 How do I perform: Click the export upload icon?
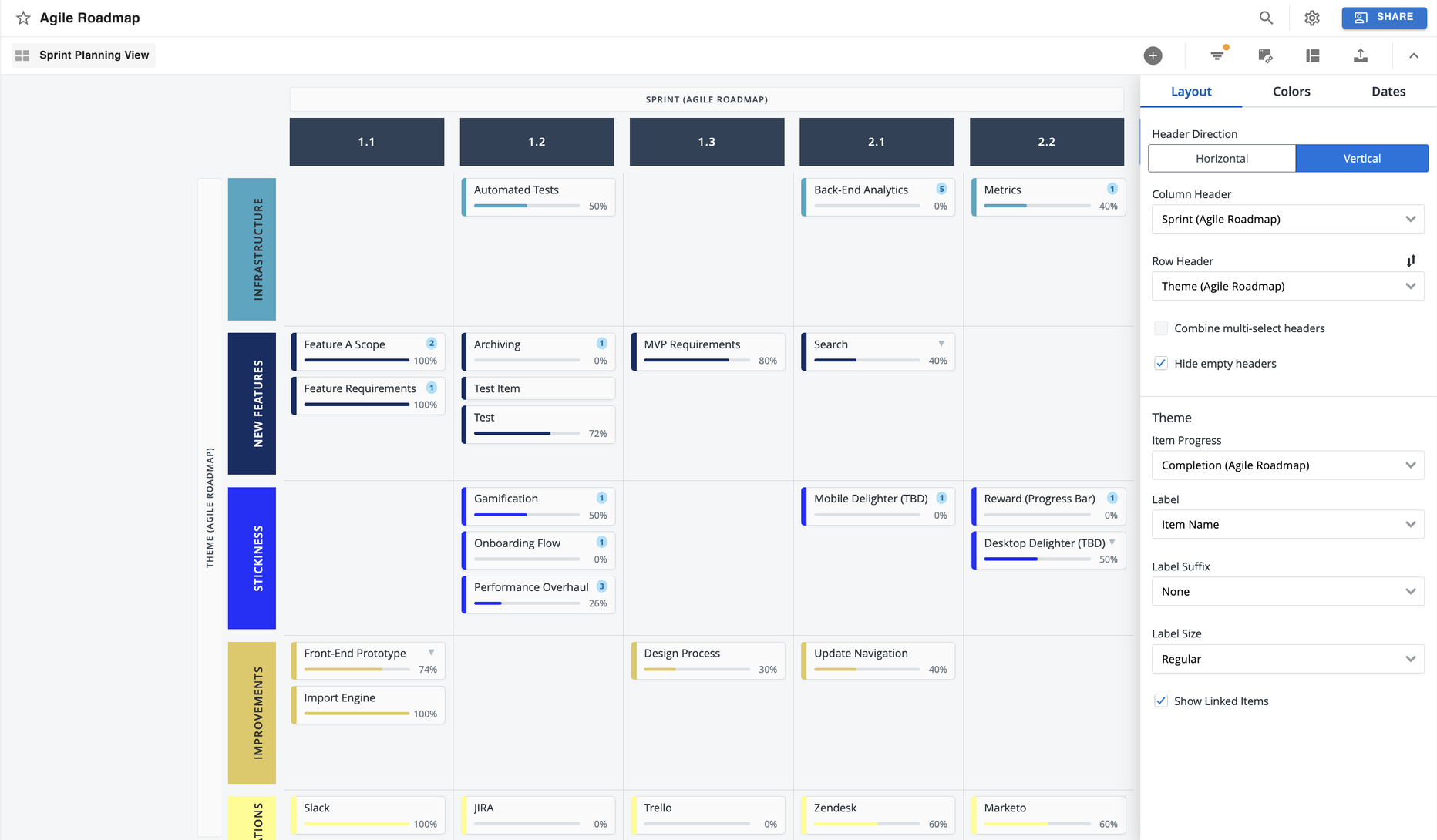click(1361, 55)
